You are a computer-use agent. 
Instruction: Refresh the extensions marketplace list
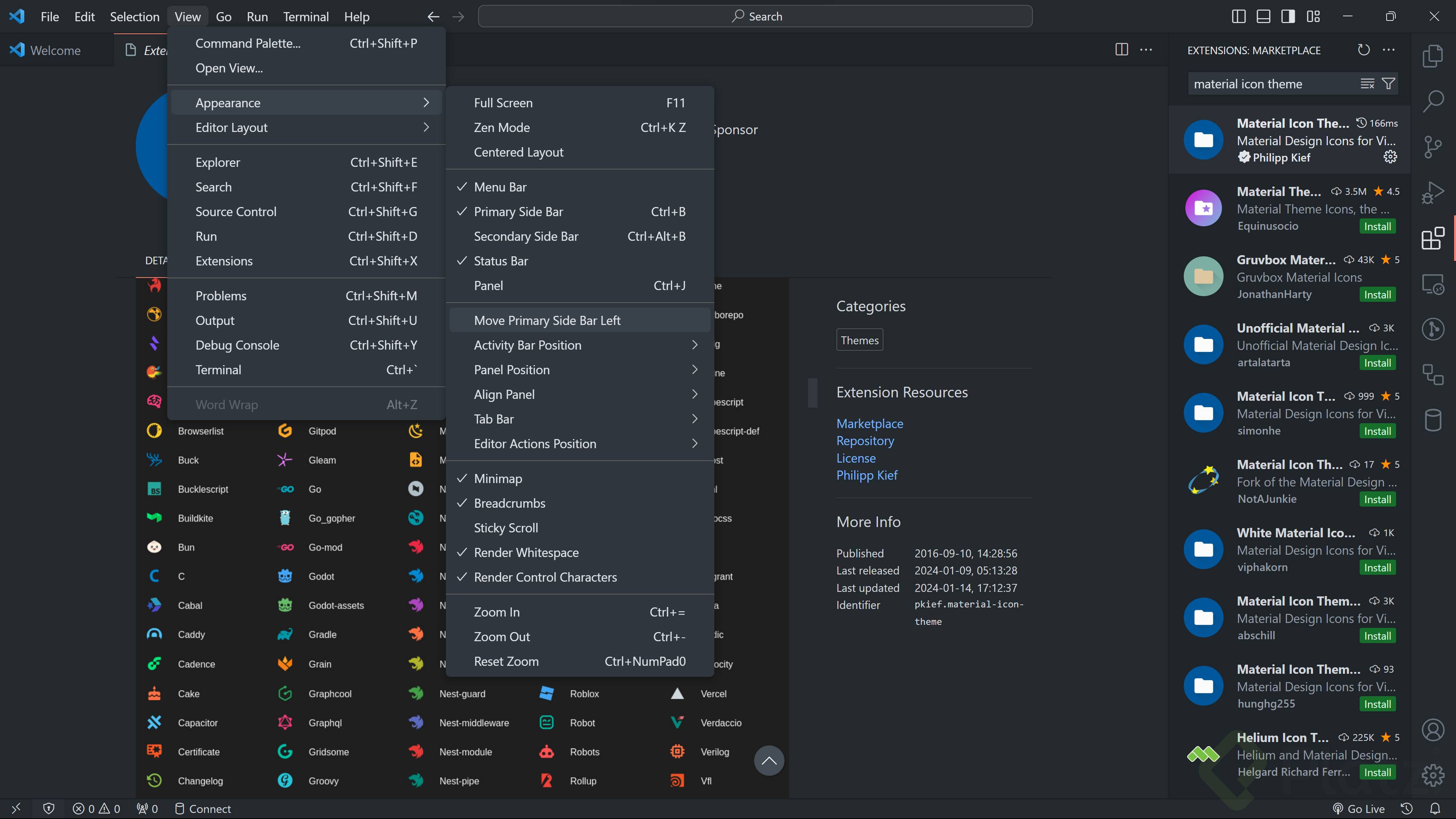1363,50
